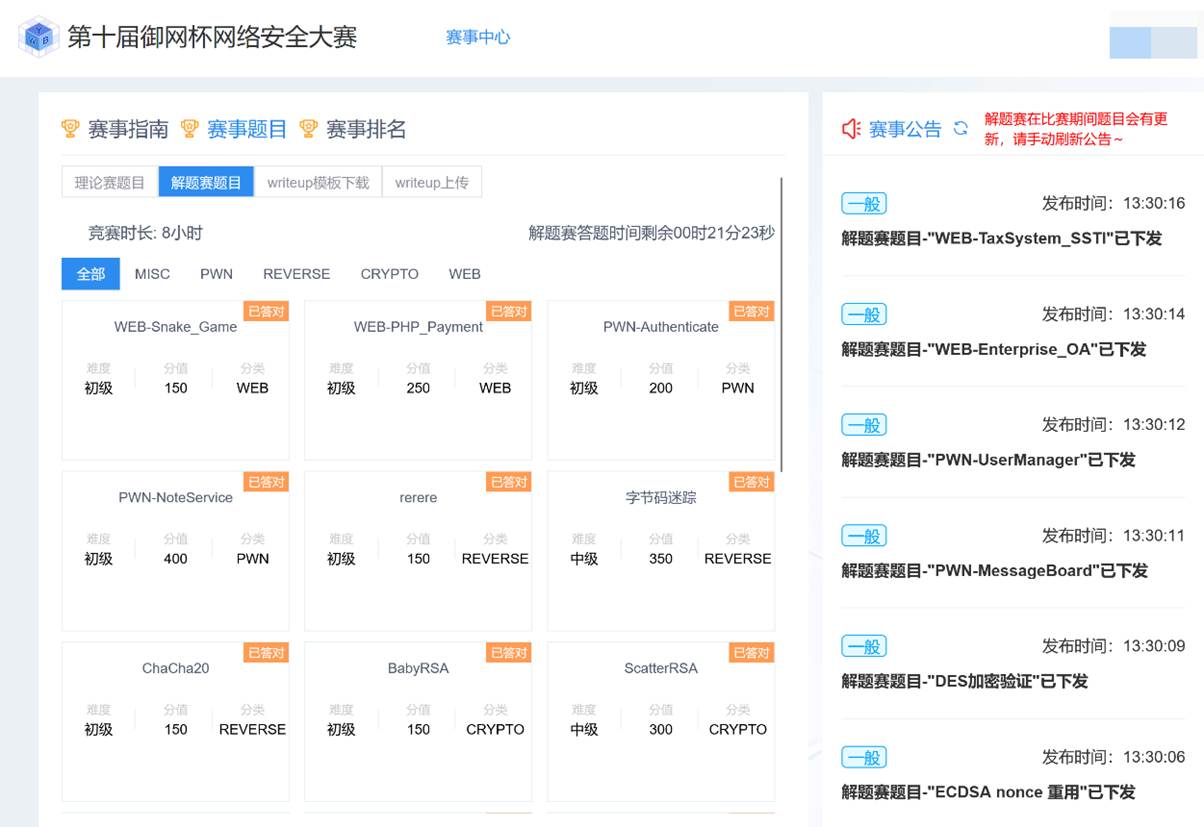
Task: Click 一般 tag of the 13:30:06 announcement
Action: coord(864,757)
